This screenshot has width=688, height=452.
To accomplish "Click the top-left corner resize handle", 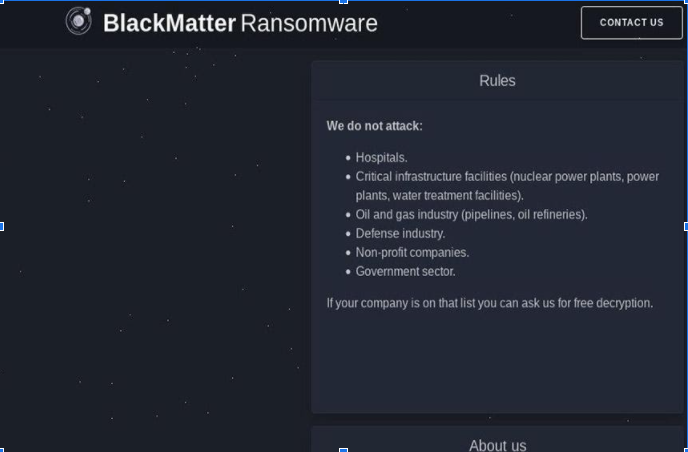I will [x=2, y=2].
